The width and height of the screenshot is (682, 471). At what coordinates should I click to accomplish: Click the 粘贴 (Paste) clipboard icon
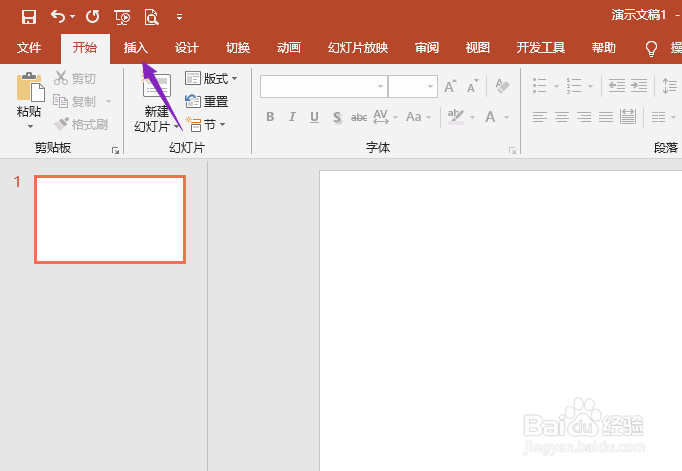click(30, 87)
